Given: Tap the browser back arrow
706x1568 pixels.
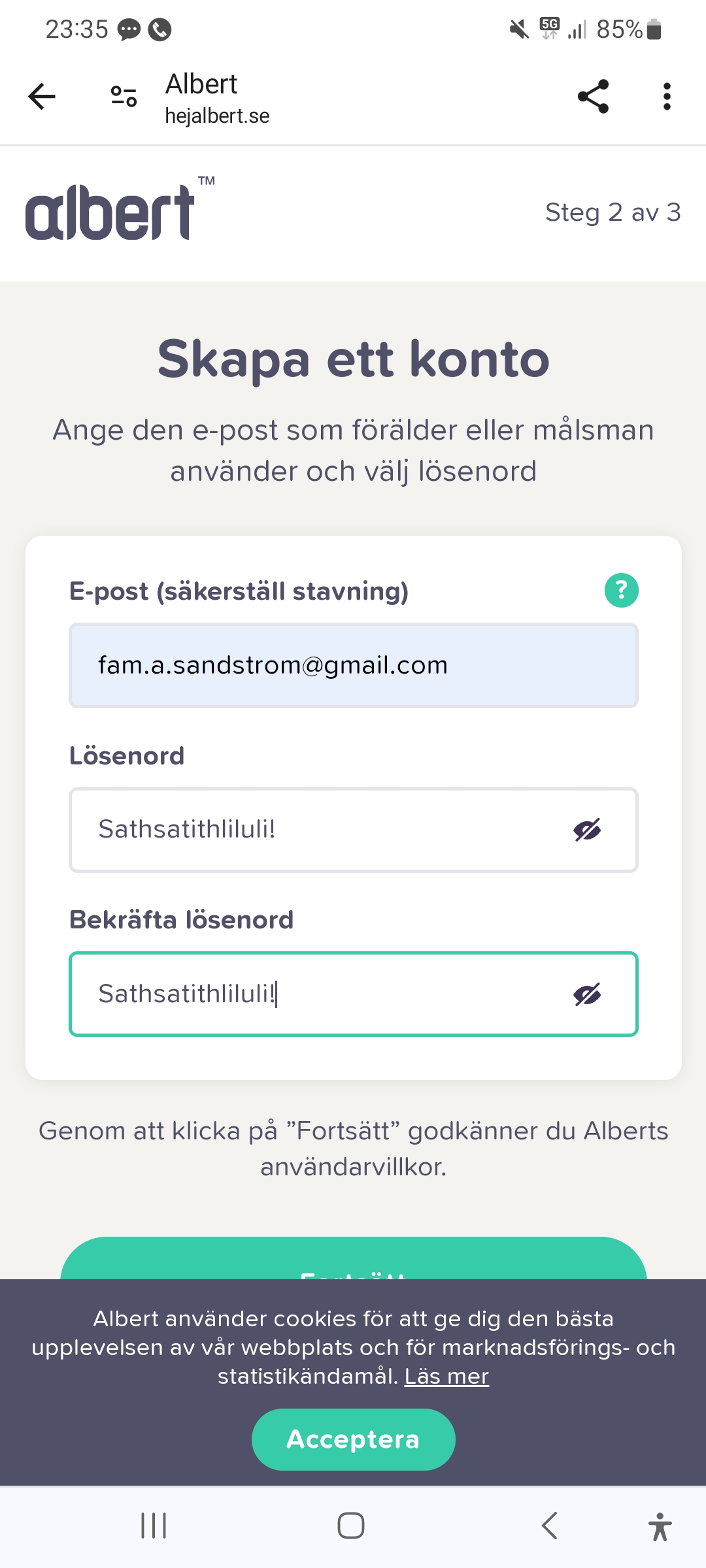Looking at the screenshot, I should coord(42,97).
